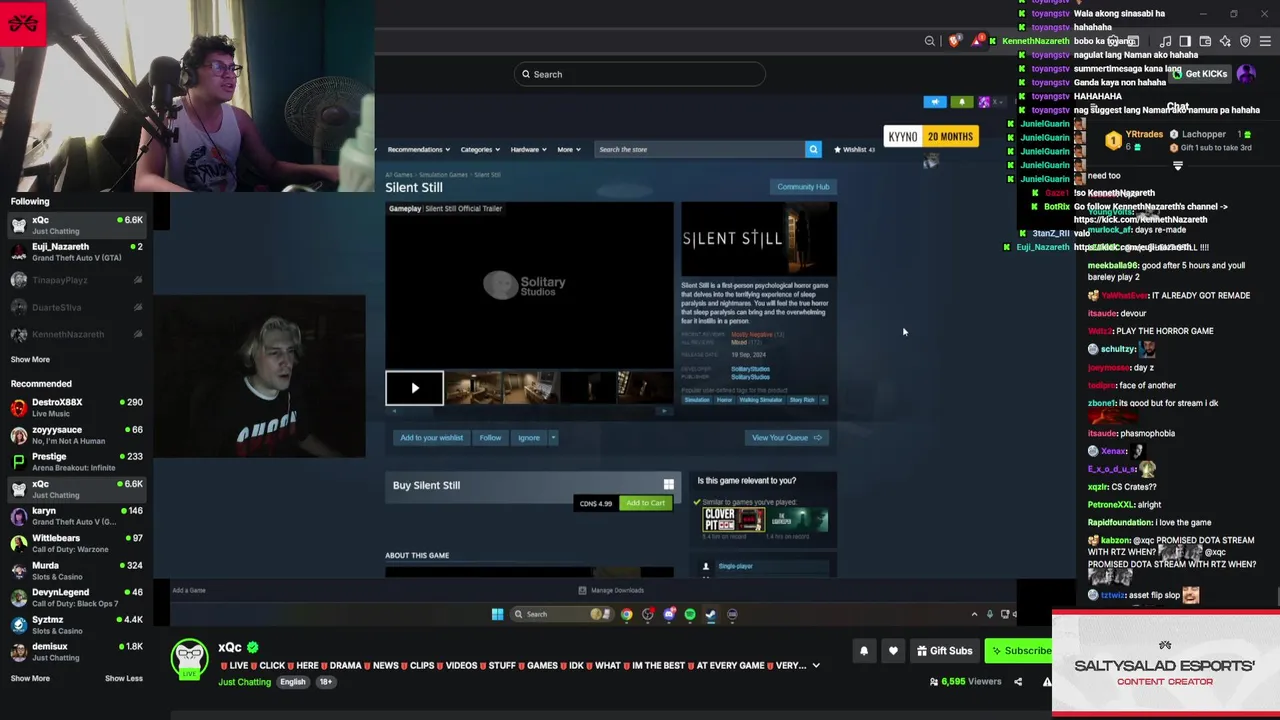The height and width of the screenshot is (720, 1280).
Task: Show hidden taskbar tray icons chevron
Action: point(974,614)
